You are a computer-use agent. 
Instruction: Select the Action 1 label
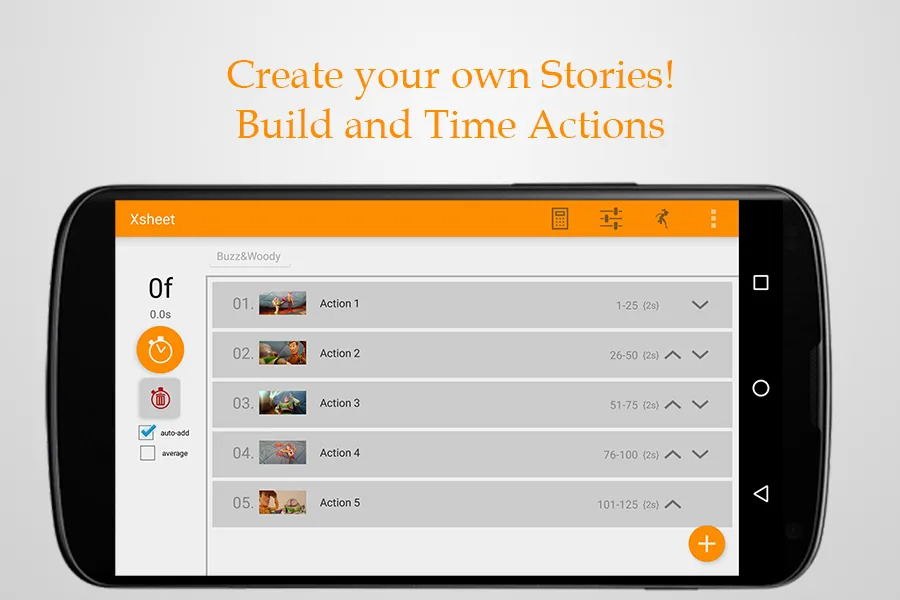click(x=339, y=303)
